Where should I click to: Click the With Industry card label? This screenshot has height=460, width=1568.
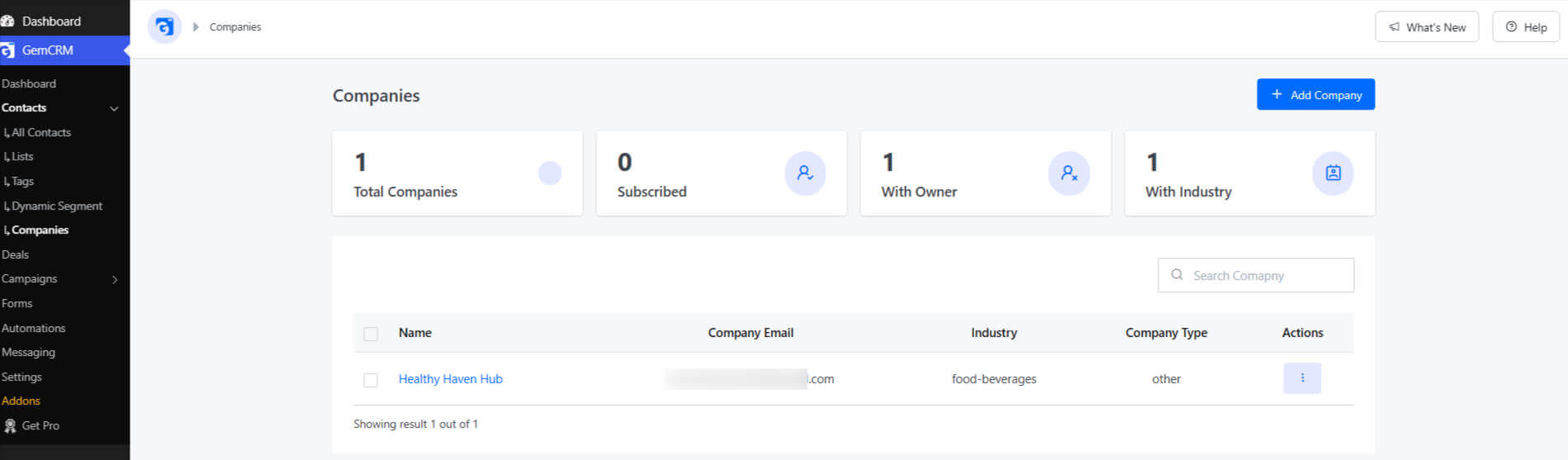(x=1188, y=192)
